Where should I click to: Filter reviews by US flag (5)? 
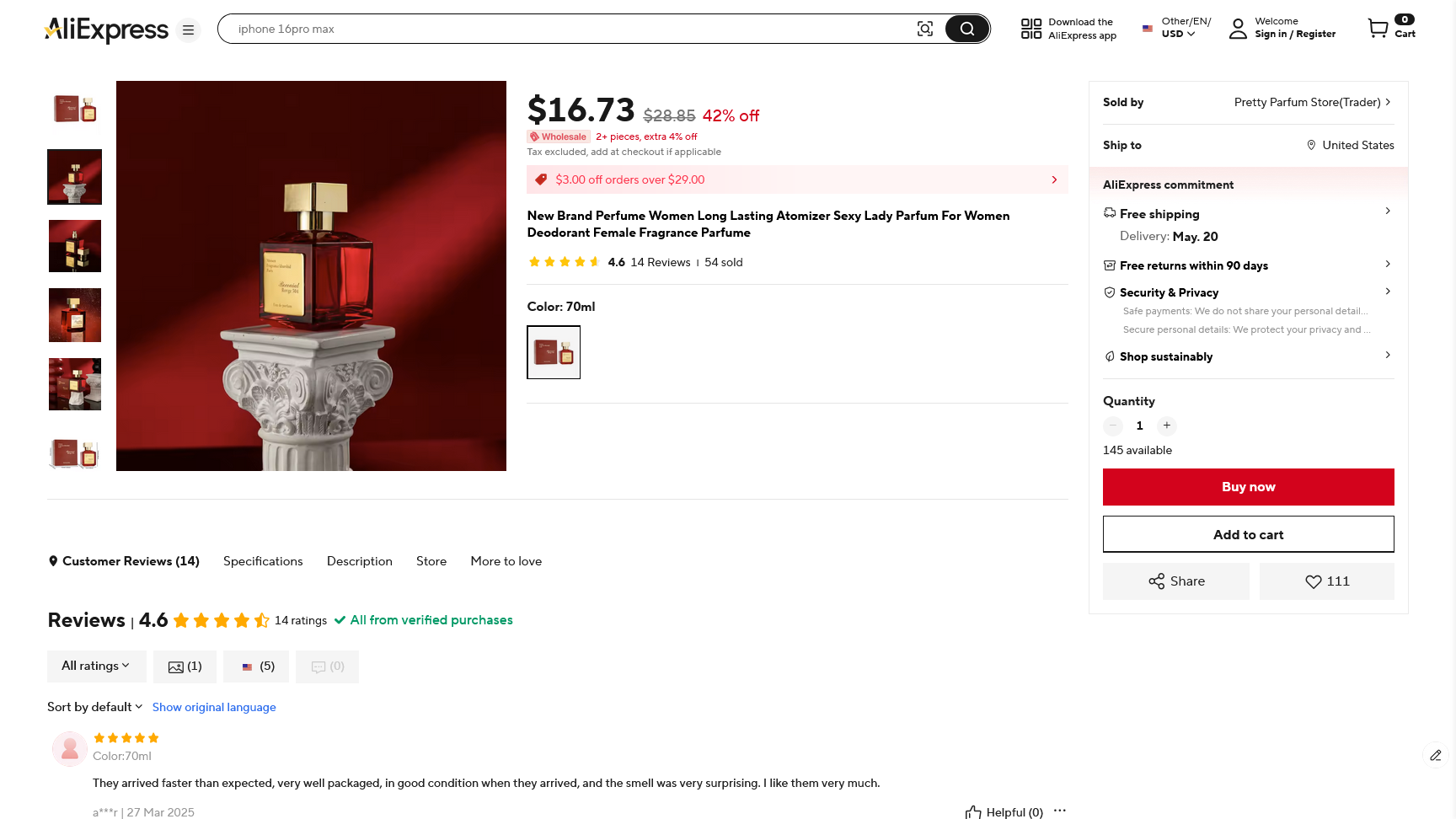pyautogui.click(x=256, y=666)
